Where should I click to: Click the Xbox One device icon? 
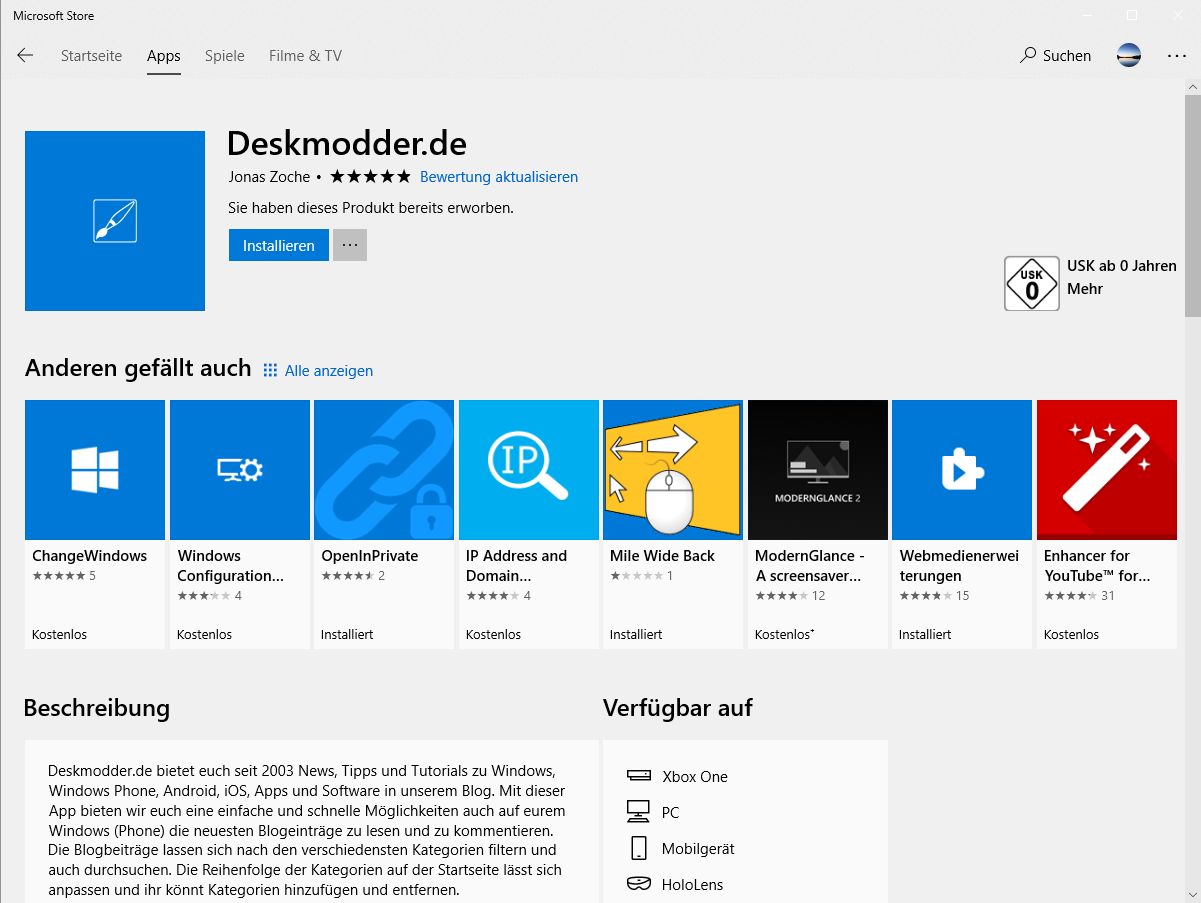click(x=638, y=776)
